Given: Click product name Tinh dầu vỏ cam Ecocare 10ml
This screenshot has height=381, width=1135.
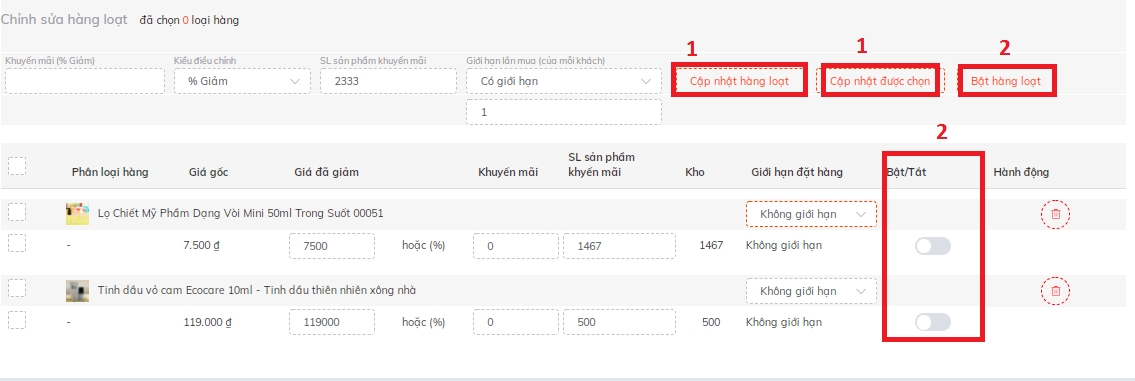Looking at the screenshot, I should click(256, 290).
